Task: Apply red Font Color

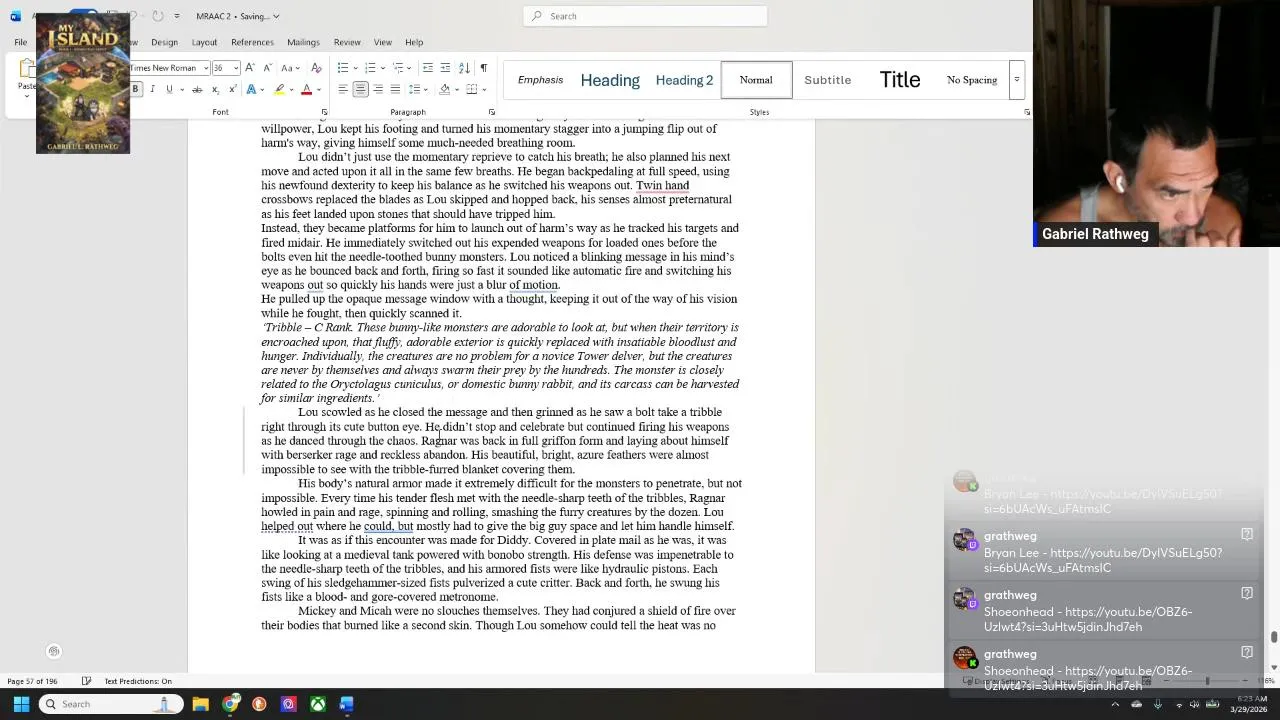Action: pyautogui.click(x=307, y=89)
